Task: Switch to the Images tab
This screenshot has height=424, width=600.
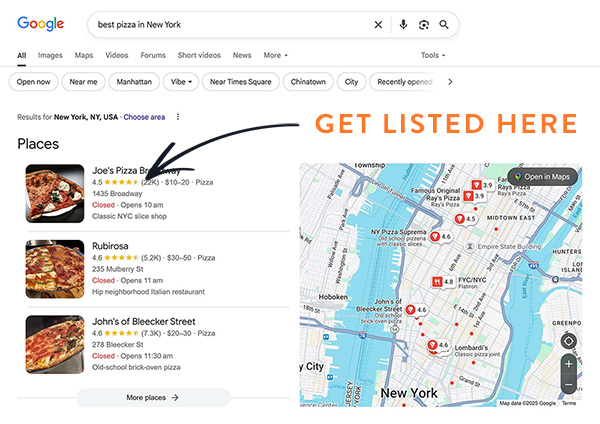Action: click(x=50, y=55)
